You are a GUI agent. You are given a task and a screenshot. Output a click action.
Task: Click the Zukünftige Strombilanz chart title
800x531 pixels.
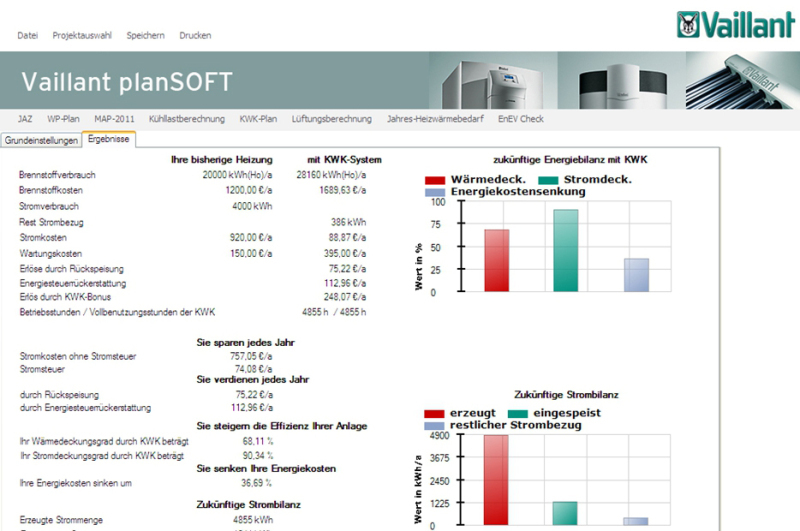pyautogui.click(x=566, y=395)
